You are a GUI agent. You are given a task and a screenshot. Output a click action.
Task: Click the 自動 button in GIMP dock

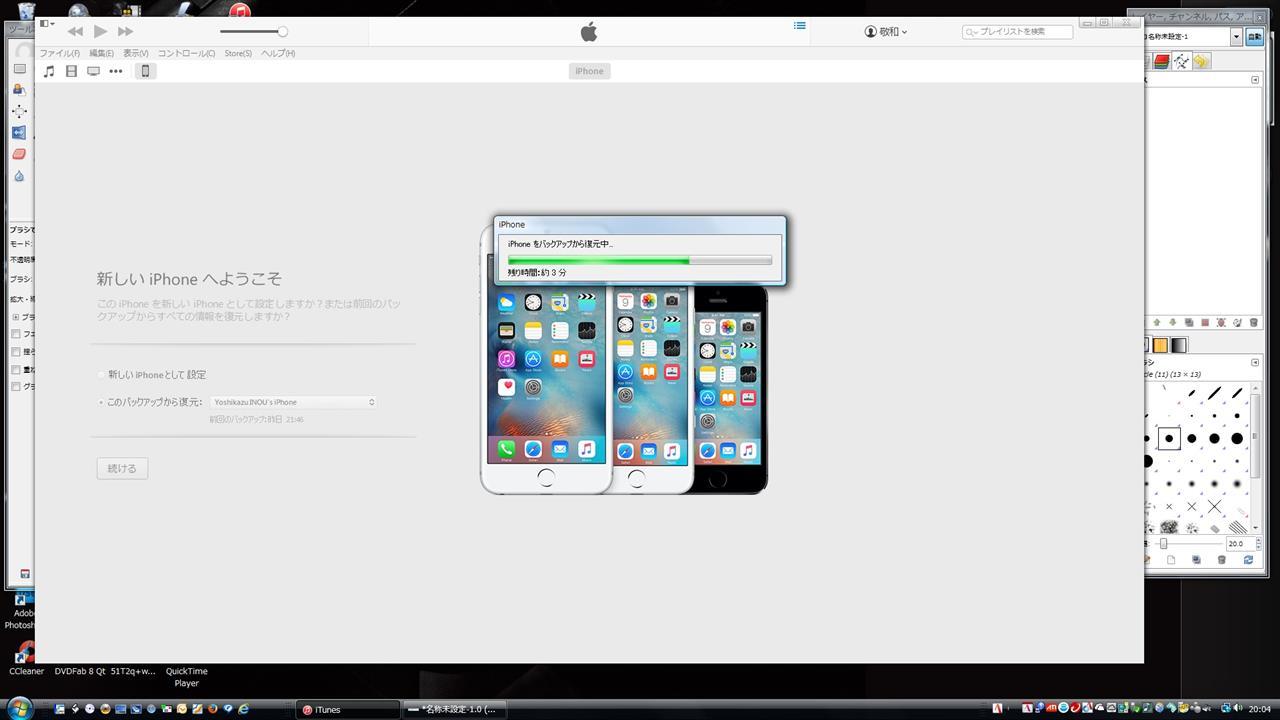tap(1253, 37)
